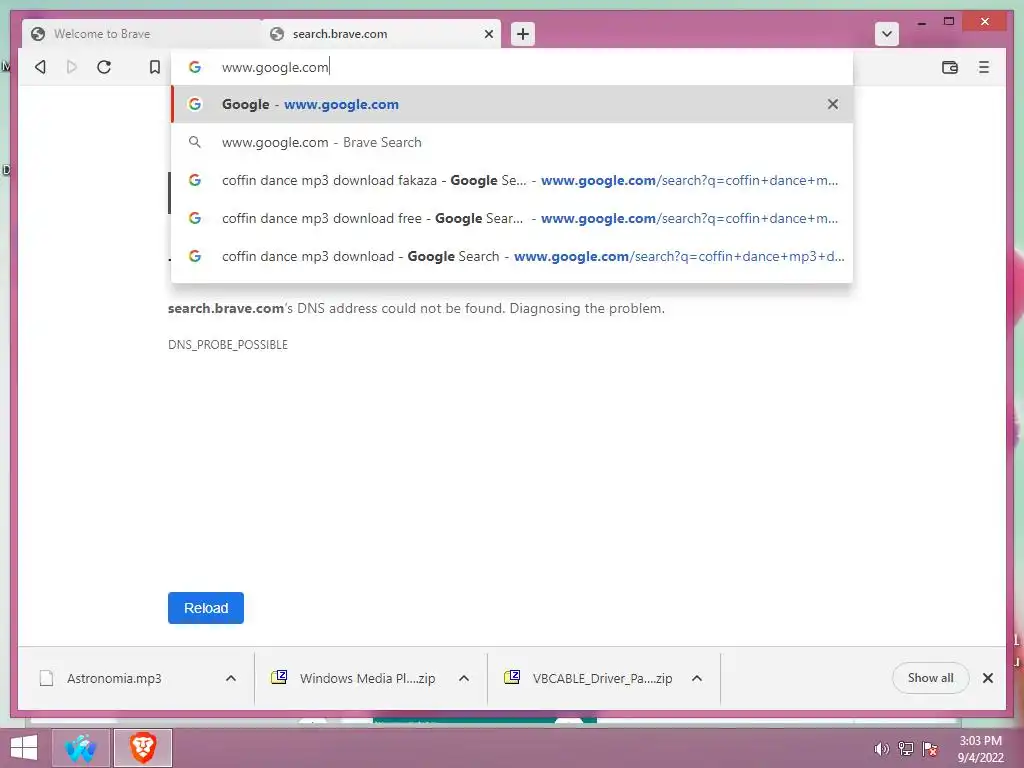1024x768 pixels.
Task: Click the search.brave.com DNS error message
Action: [x=416, y=308]
